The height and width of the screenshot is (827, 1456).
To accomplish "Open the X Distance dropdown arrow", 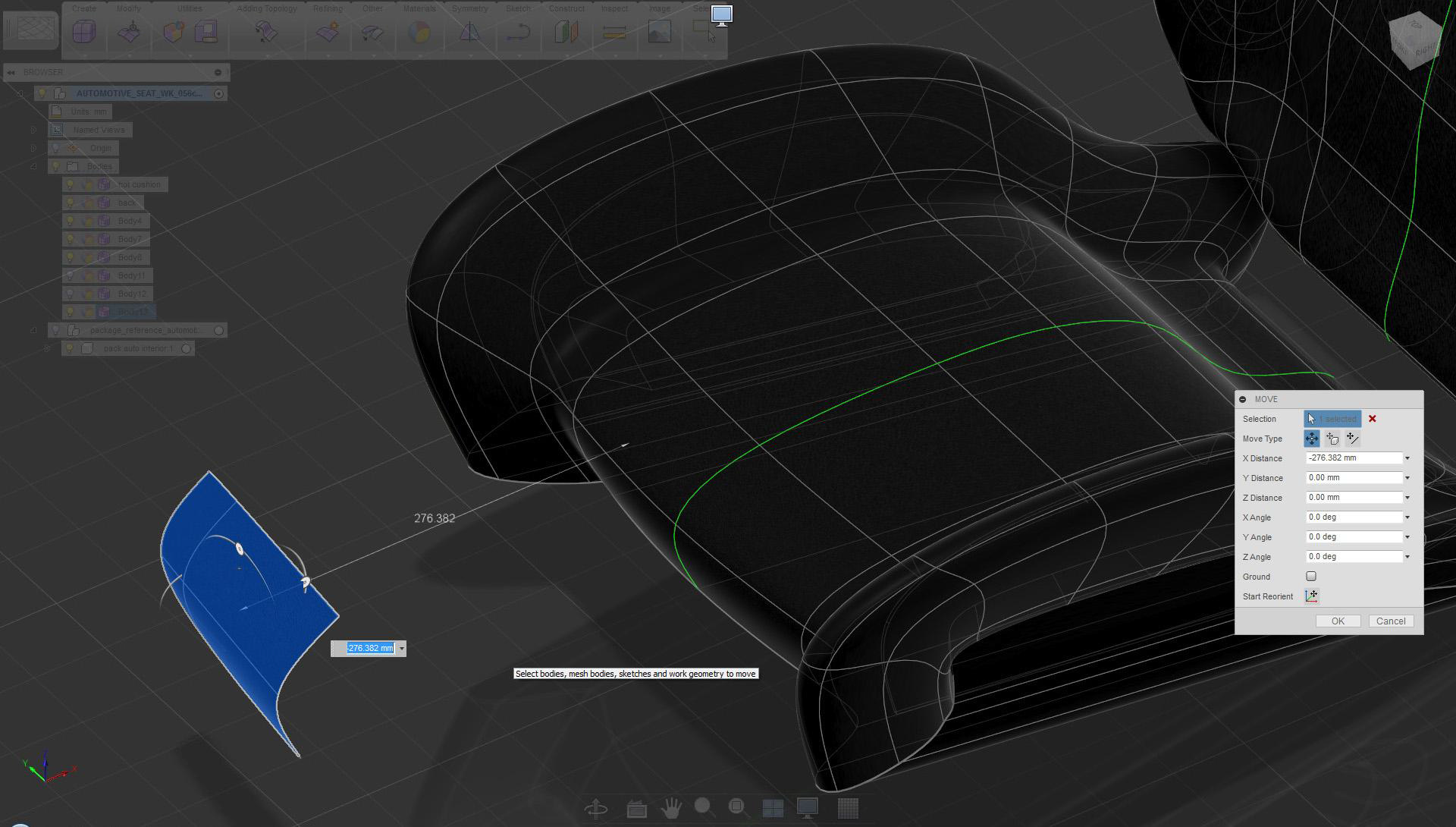I will pos(1407,458).
